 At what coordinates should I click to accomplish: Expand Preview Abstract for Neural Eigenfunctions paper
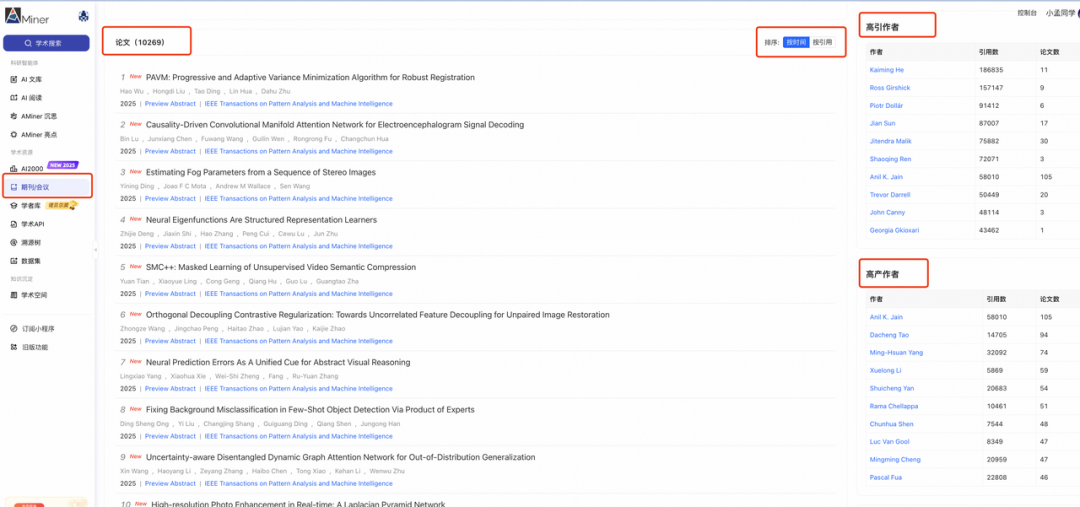(170, 247)
